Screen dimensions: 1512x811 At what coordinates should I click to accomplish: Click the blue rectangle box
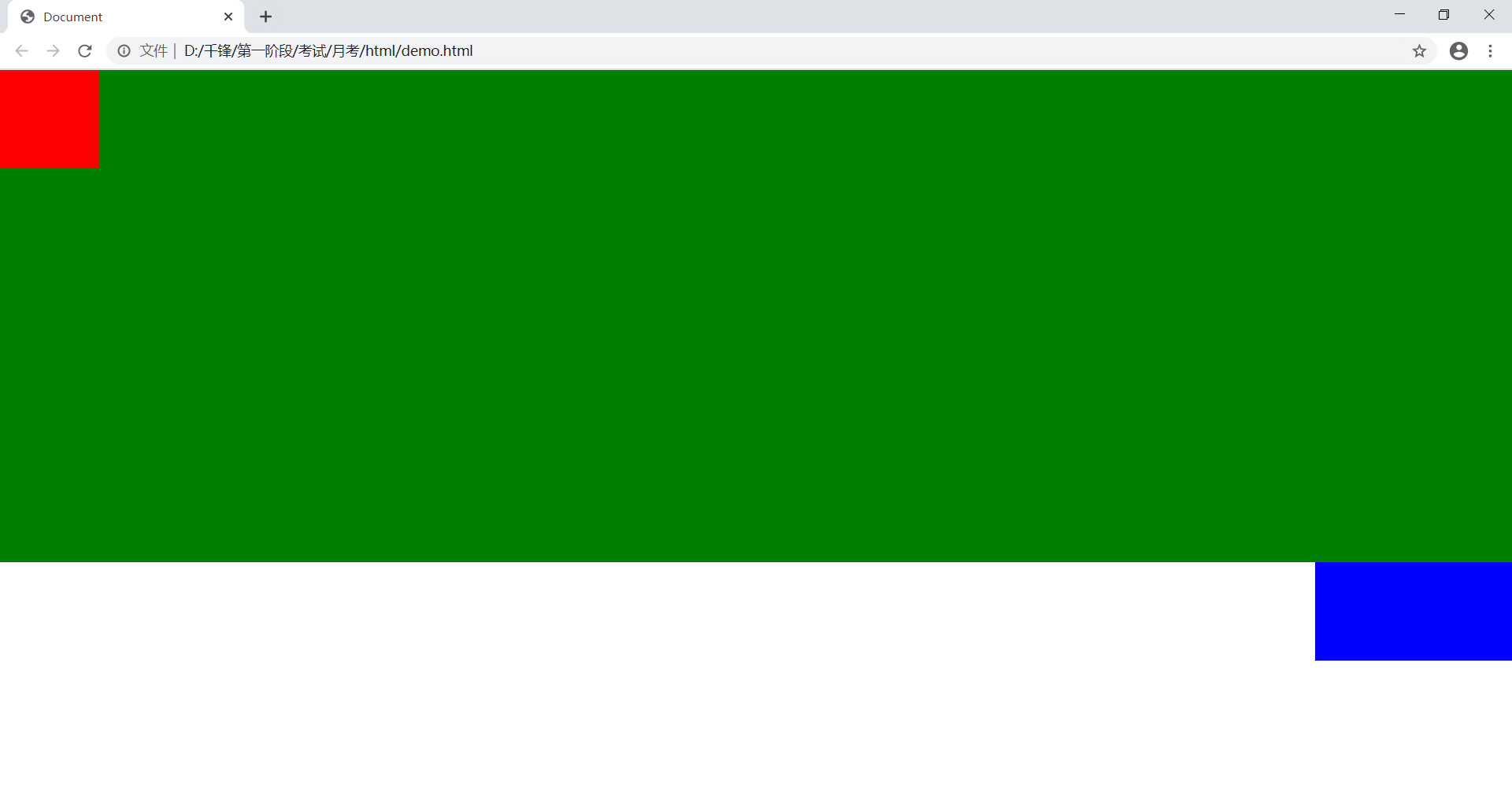pos(1414,611)
